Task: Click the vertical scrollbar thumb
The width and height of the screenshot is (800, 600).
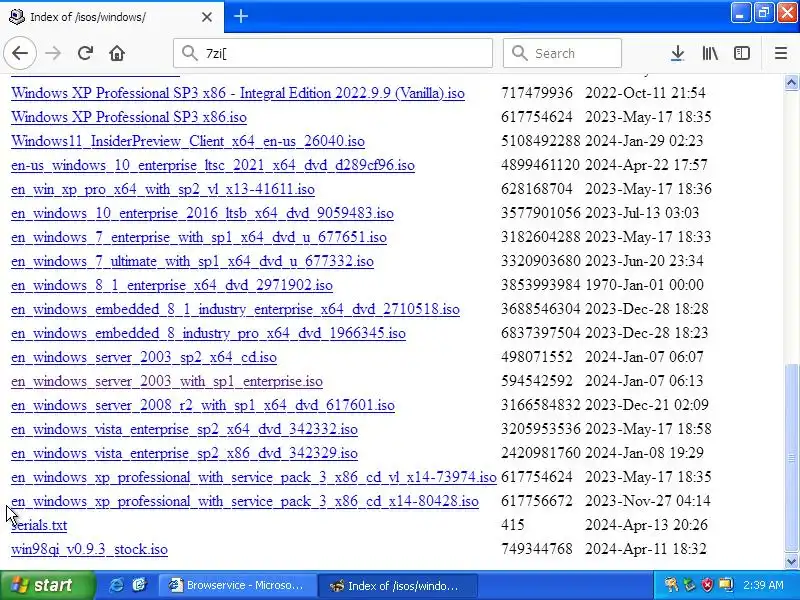Action: point(791,458)
